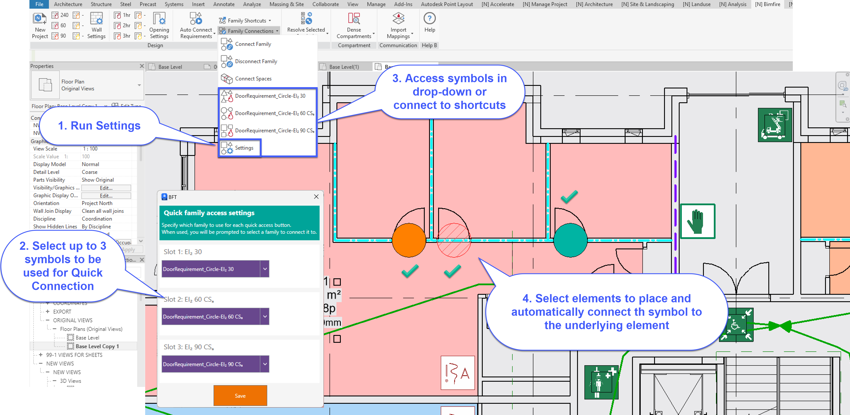
Task: Open the [N] Analysis ribbon tab
Action: [733, 4]
